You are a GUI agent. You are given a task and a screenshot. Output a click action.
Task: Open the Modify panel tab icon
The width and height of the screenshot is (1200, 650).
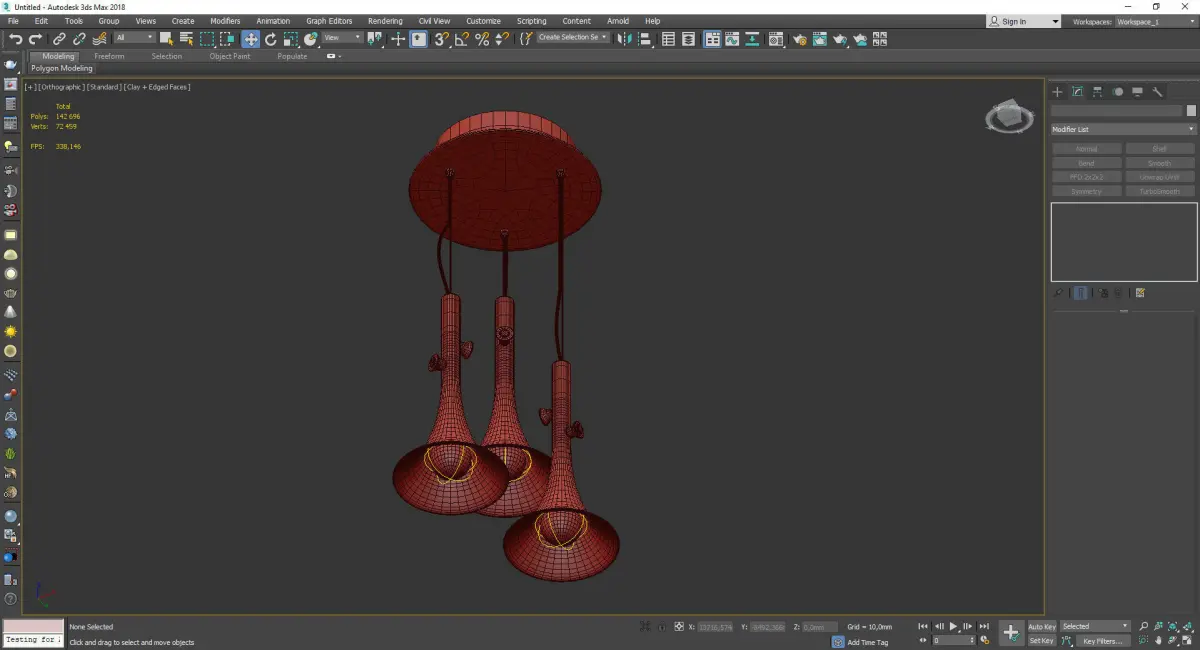pyautogui.click(x=1077, y=92)
